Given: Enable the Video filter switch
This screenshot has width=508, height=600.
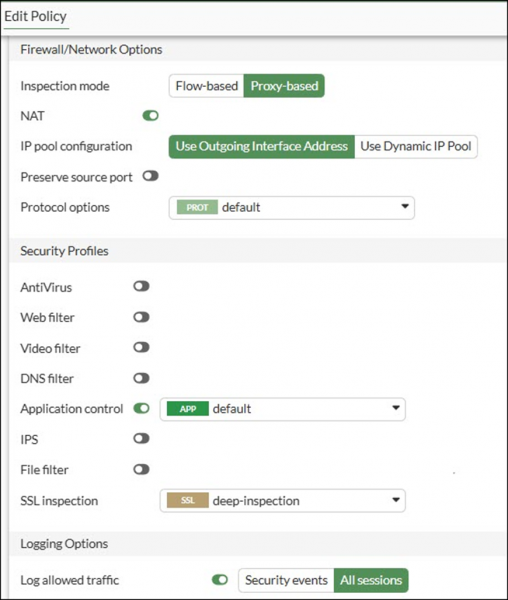Looking at the screenshot, I should coord(141,347).
